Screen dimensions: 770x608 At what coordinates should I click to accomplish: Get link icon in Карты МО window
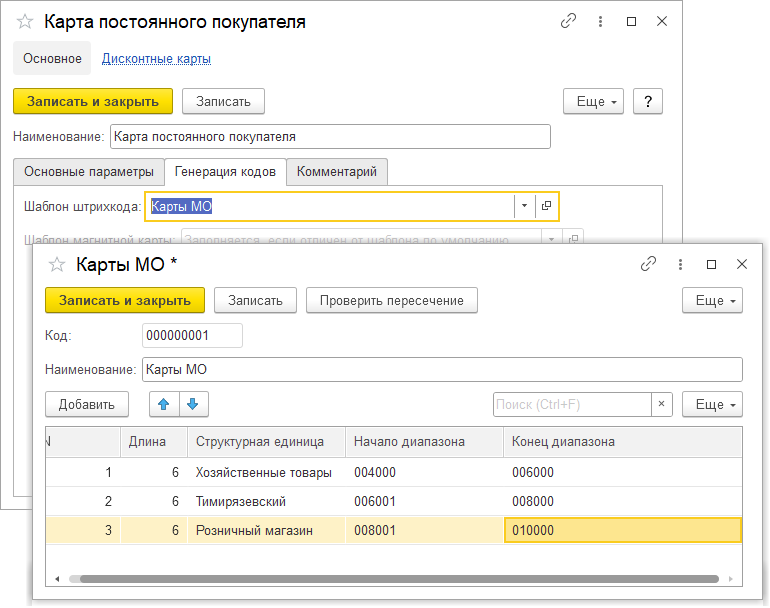(x=648, y=264)
